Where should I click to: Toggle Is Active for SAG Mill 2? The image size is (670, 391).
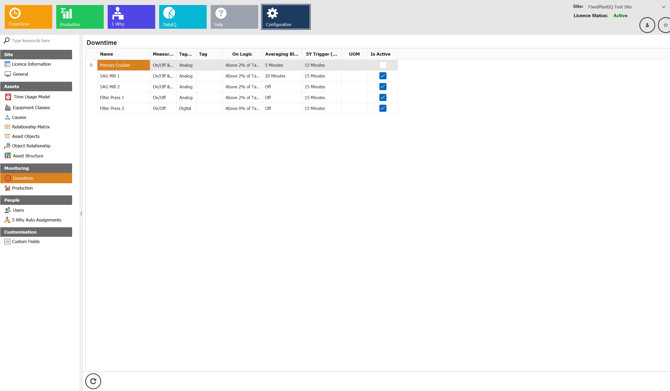click(x=383, y=87)
